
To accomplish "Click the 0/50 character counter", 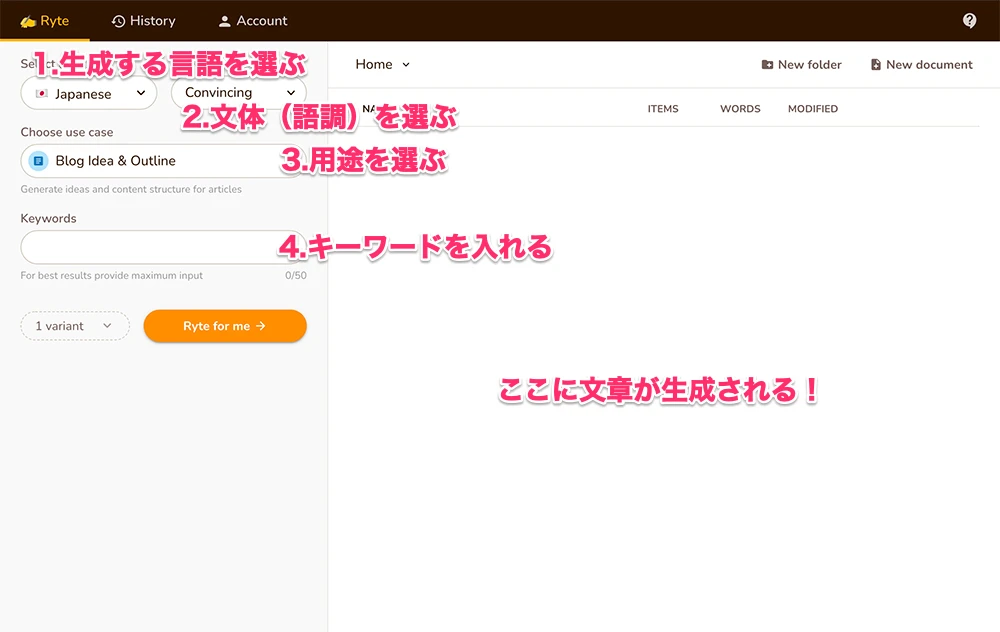I will point(296,276).
